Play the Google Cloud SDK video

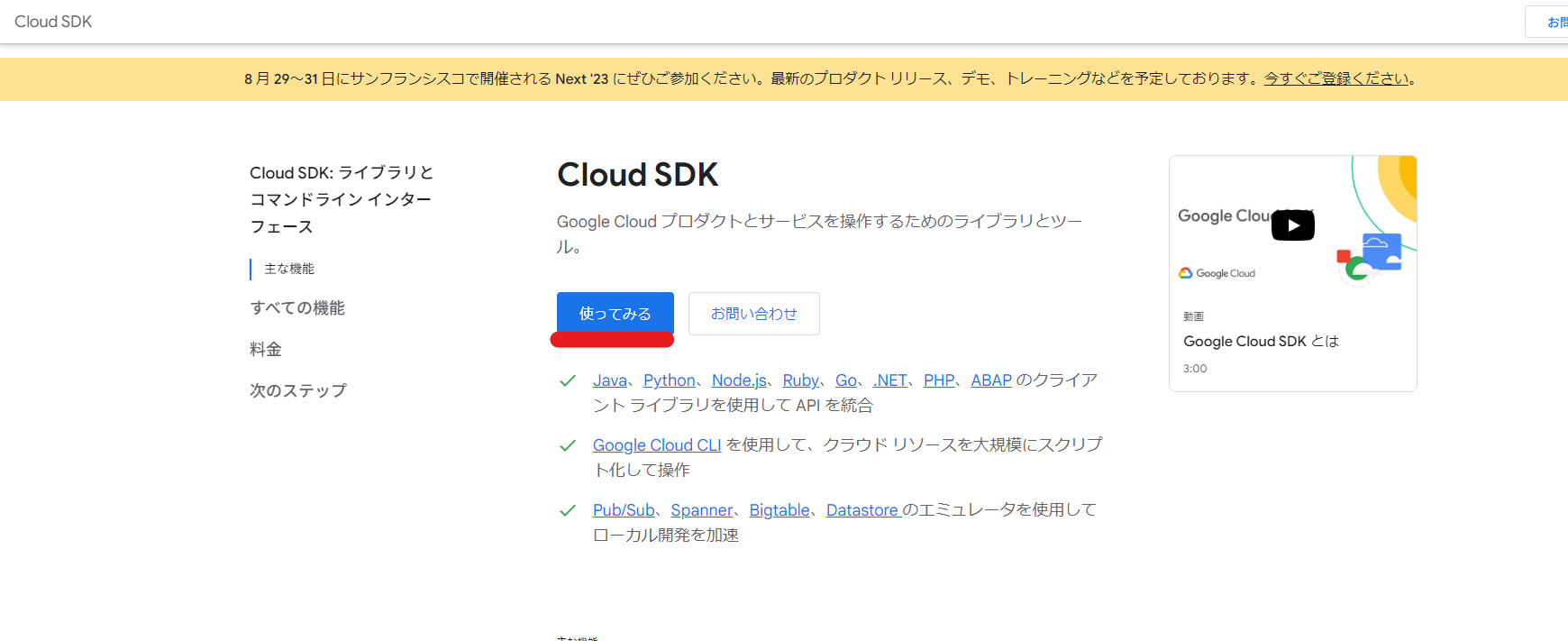click(1292, 225)
